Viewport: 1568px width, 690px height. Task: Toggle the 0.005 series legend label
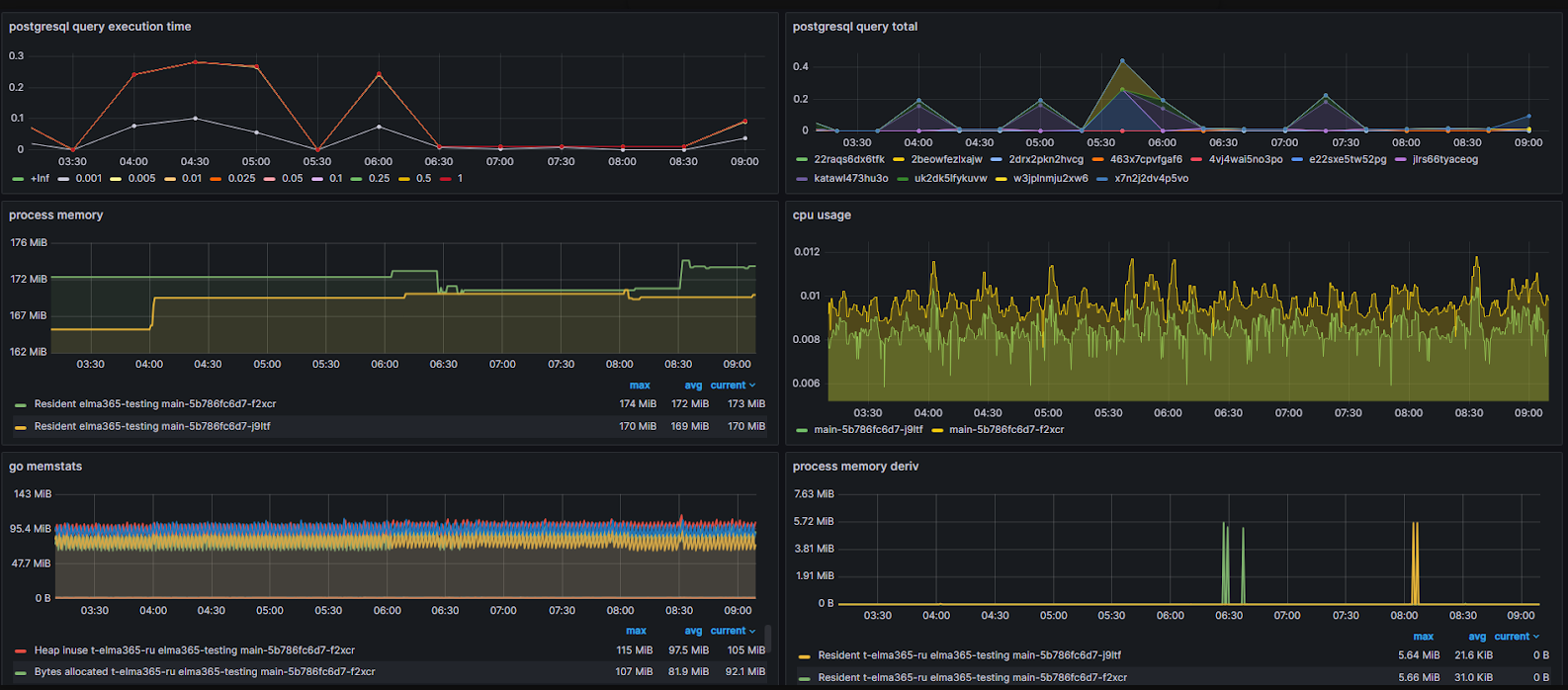point(141,179)
